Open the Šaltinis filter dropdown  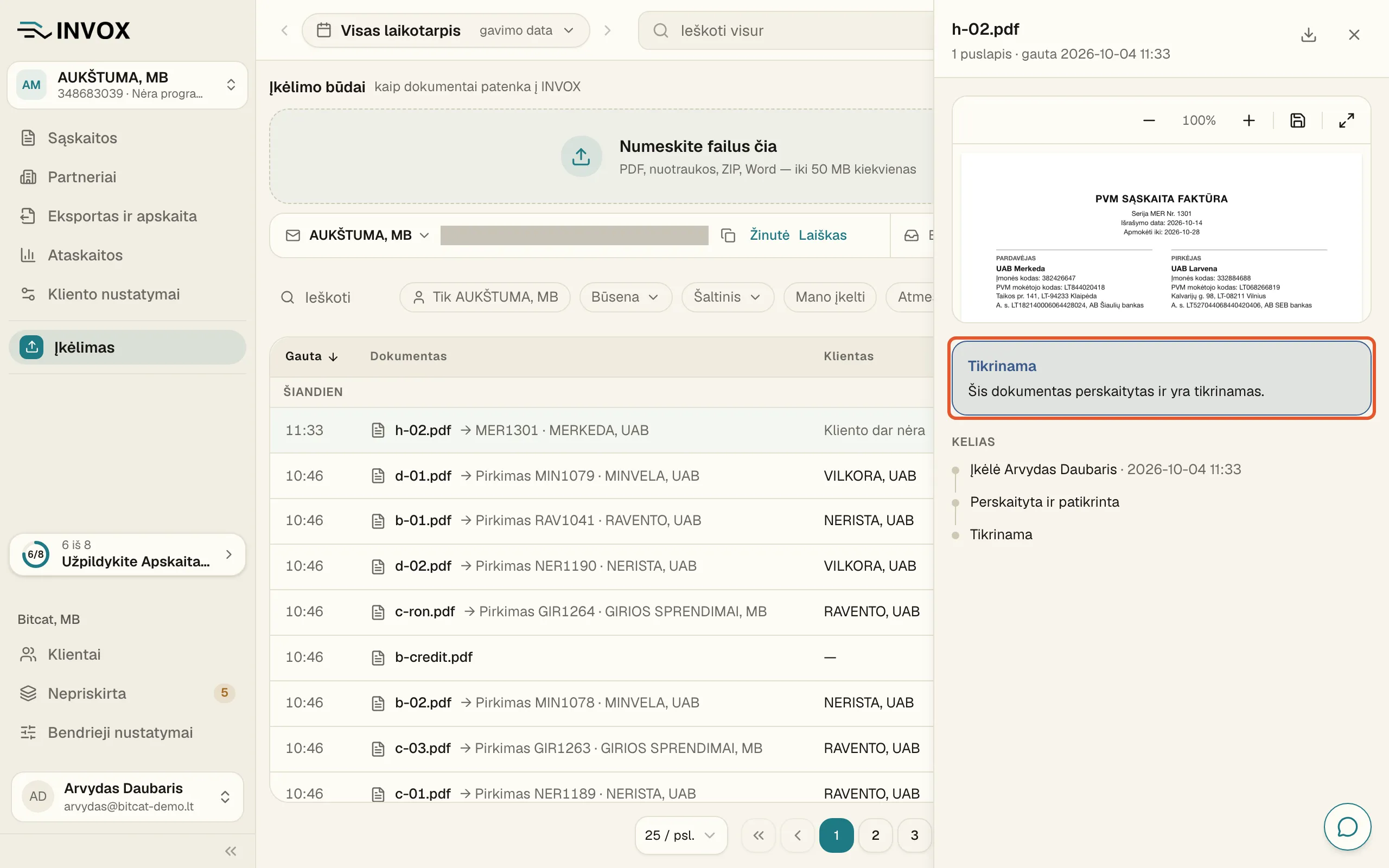(727, 297)
